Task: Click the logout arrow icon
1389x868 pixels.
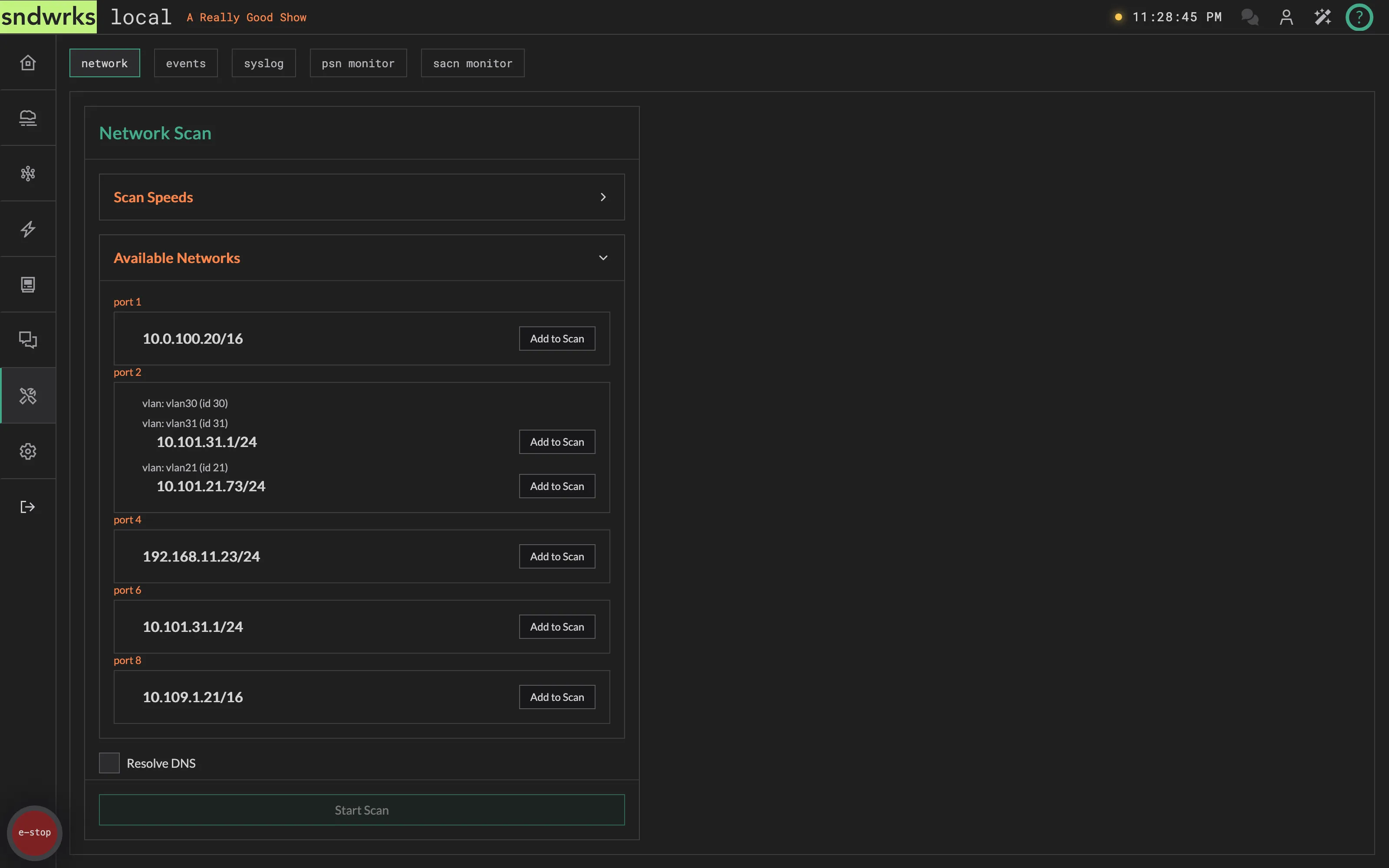Action: 27,507
